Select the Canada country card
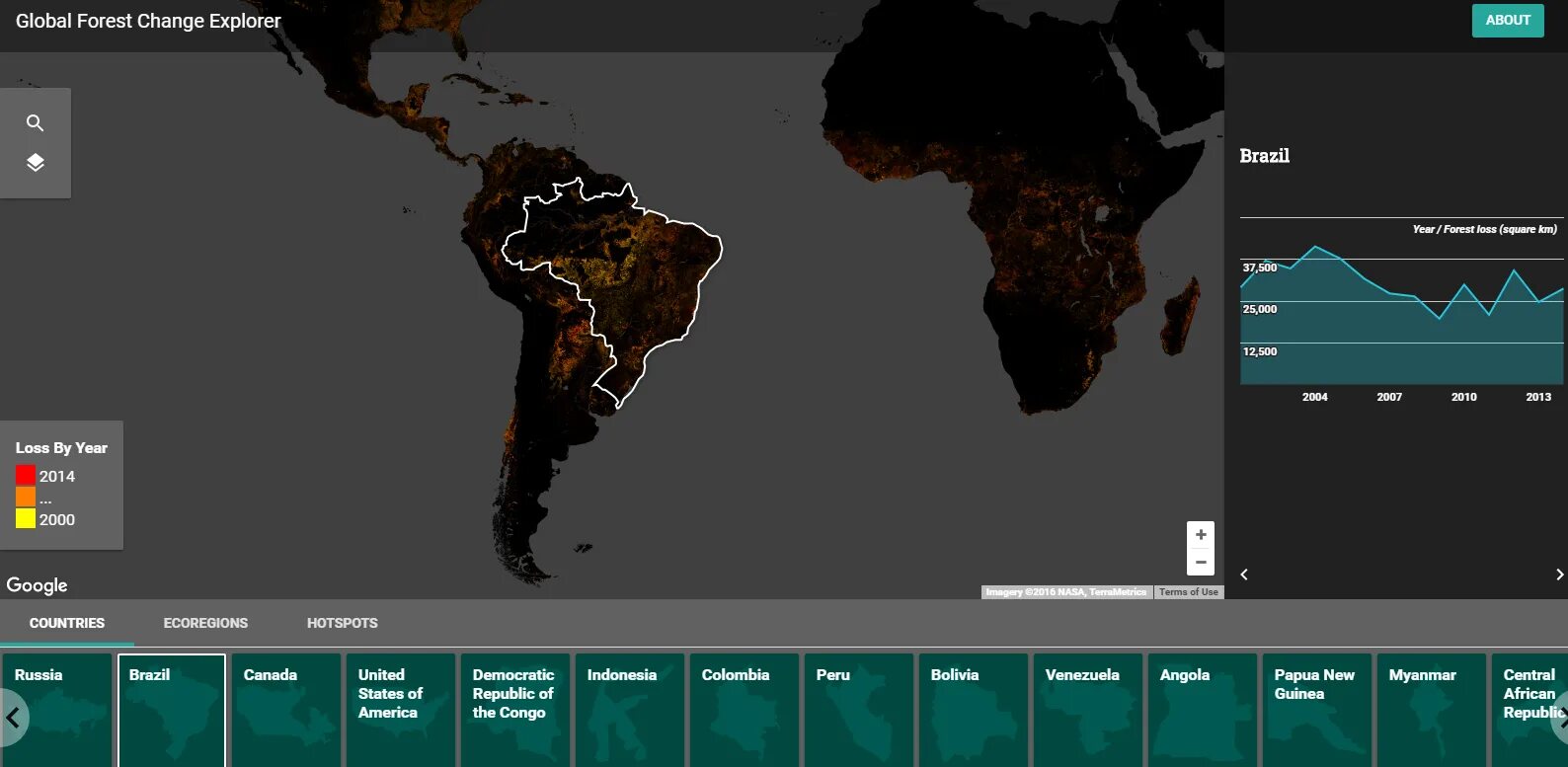The width and height of the screenshot is (1568, 767). (x=286, y=710)
